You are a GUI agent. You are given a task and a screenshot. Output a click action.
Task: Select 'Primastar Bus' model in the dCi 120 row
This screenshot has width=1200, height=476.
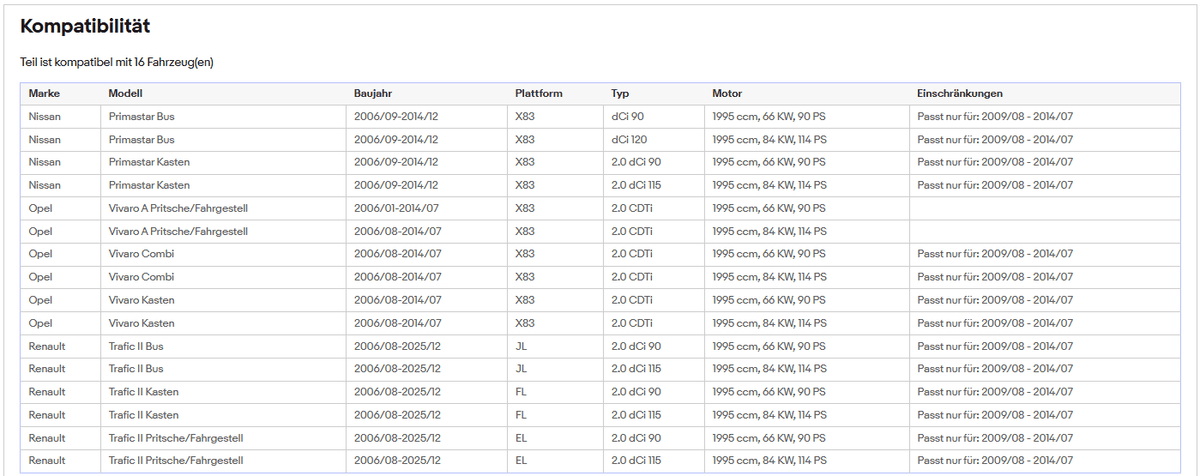141,139
